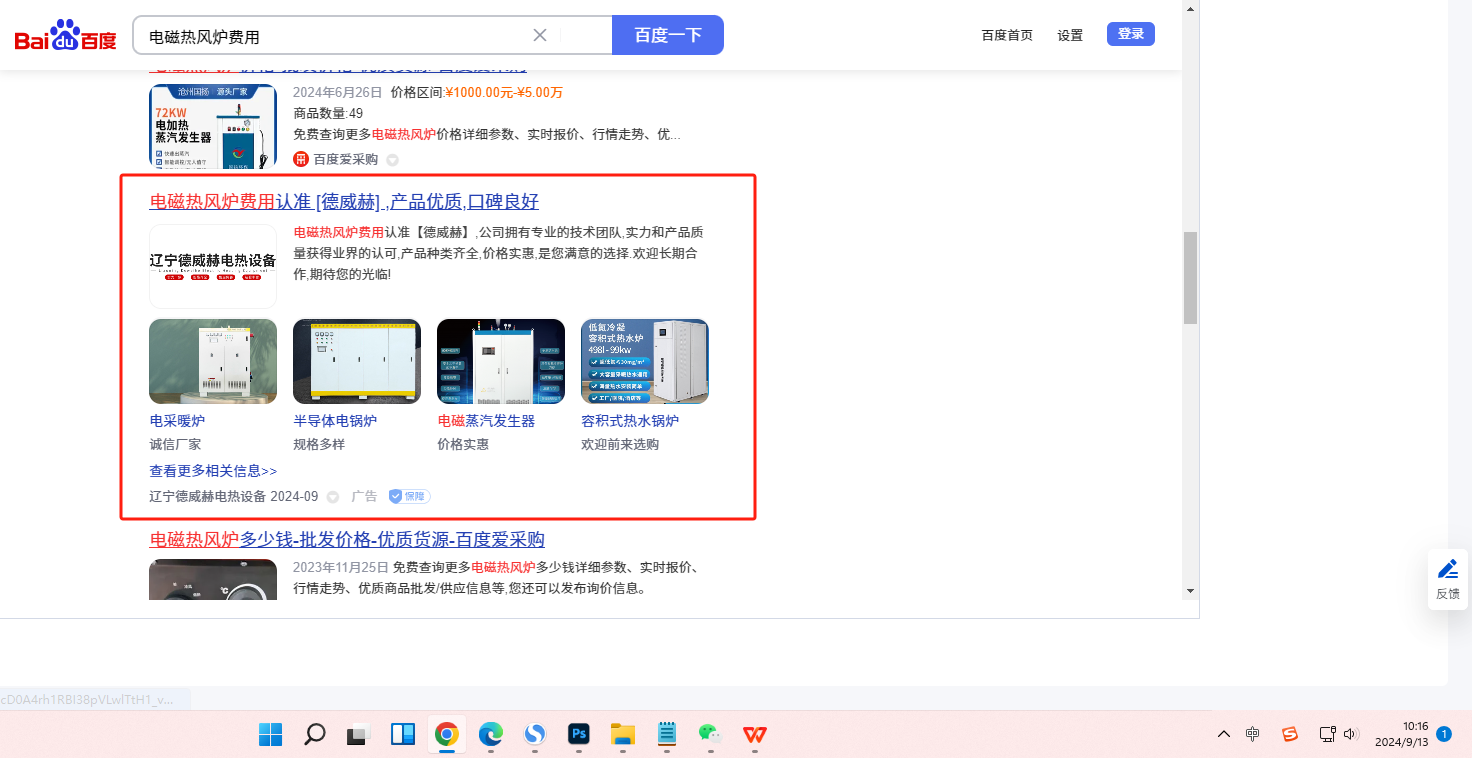This screenshot has height=758, width=1472.
Task: Expand the dropdown arrow beside 百度爱采购
Action: click(x=392, y=160)
